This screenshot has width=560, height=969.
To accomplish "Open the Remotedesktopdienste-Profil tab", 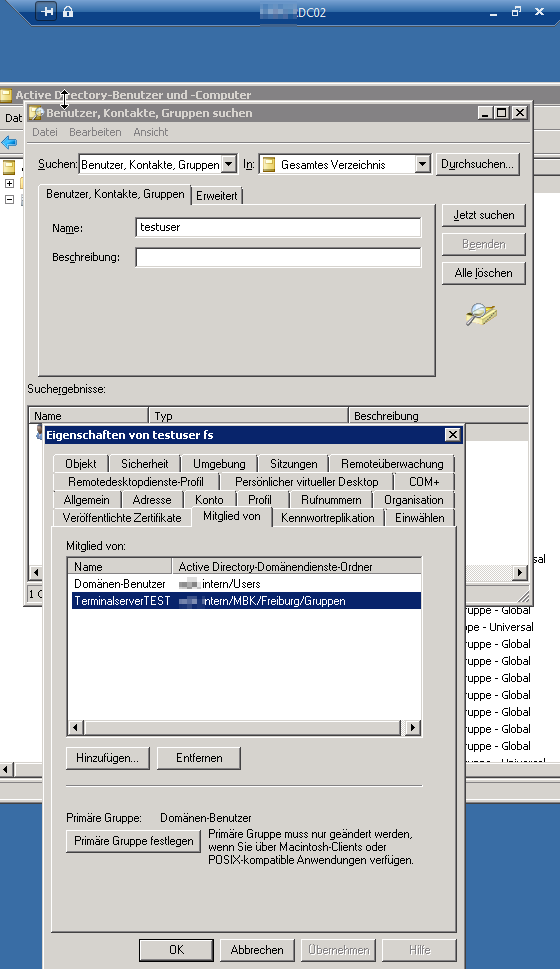I will click(x=136, y=481).
